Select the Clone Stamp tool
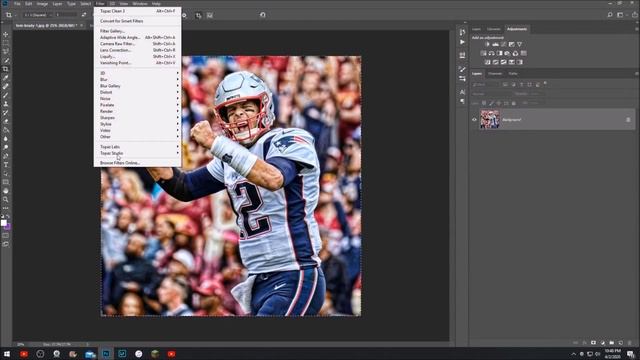 point(6,104)
